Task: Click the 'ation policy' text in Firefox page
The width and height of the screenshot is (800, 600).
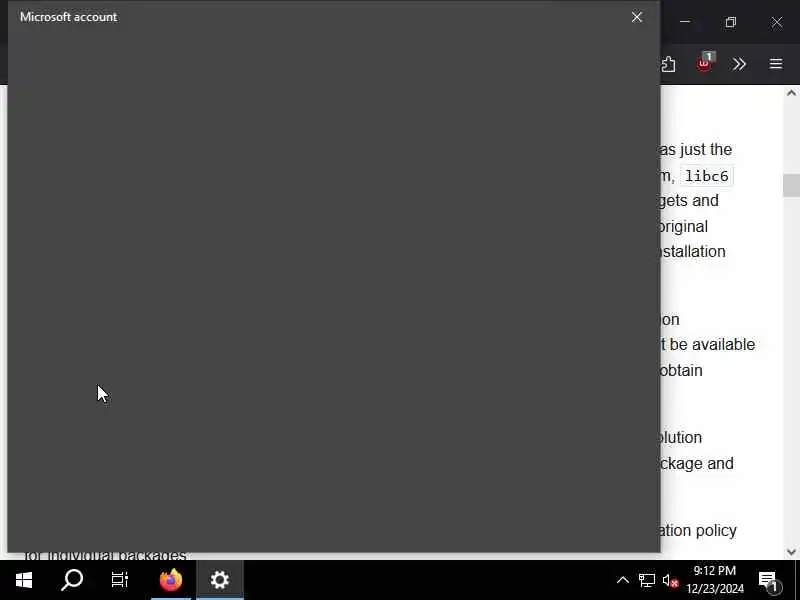Action: [x=697, y=531]
